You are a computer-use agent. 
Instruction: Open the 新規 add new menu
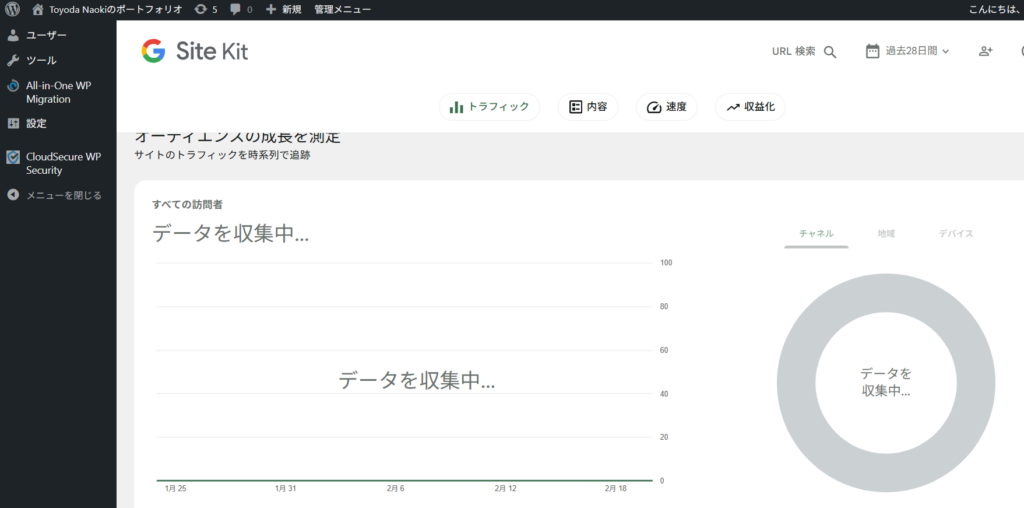283,9
